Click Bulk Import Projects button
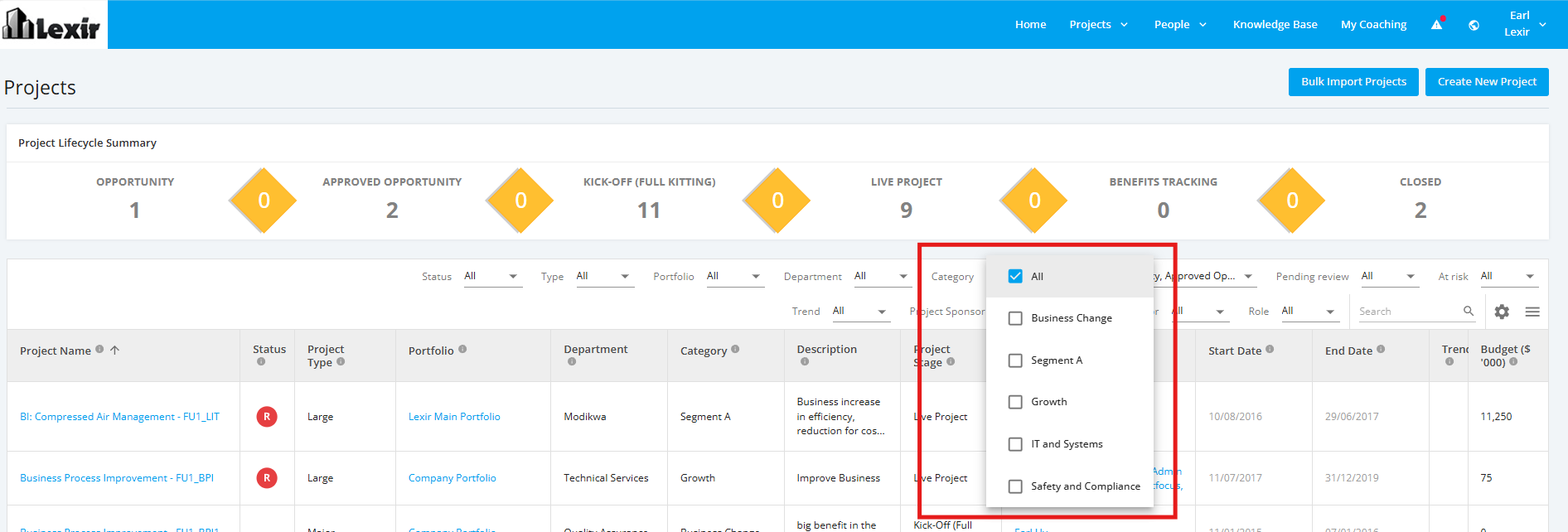This screenshot has width=1568, height=532. click(1353, 82)
